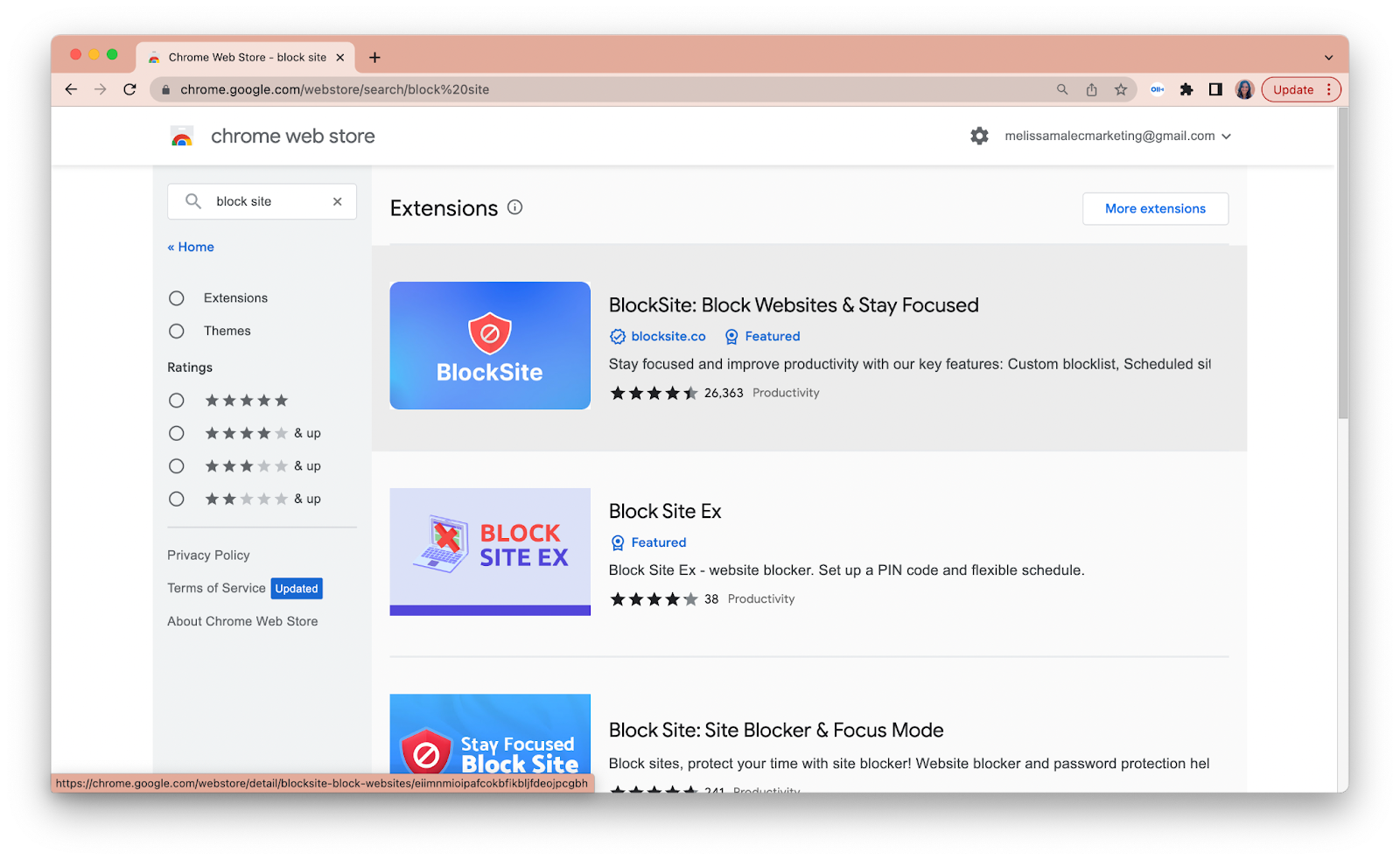Bookmark this page with the star
The width and height of the screenshot is (1400, 860).
(1121, 89)
